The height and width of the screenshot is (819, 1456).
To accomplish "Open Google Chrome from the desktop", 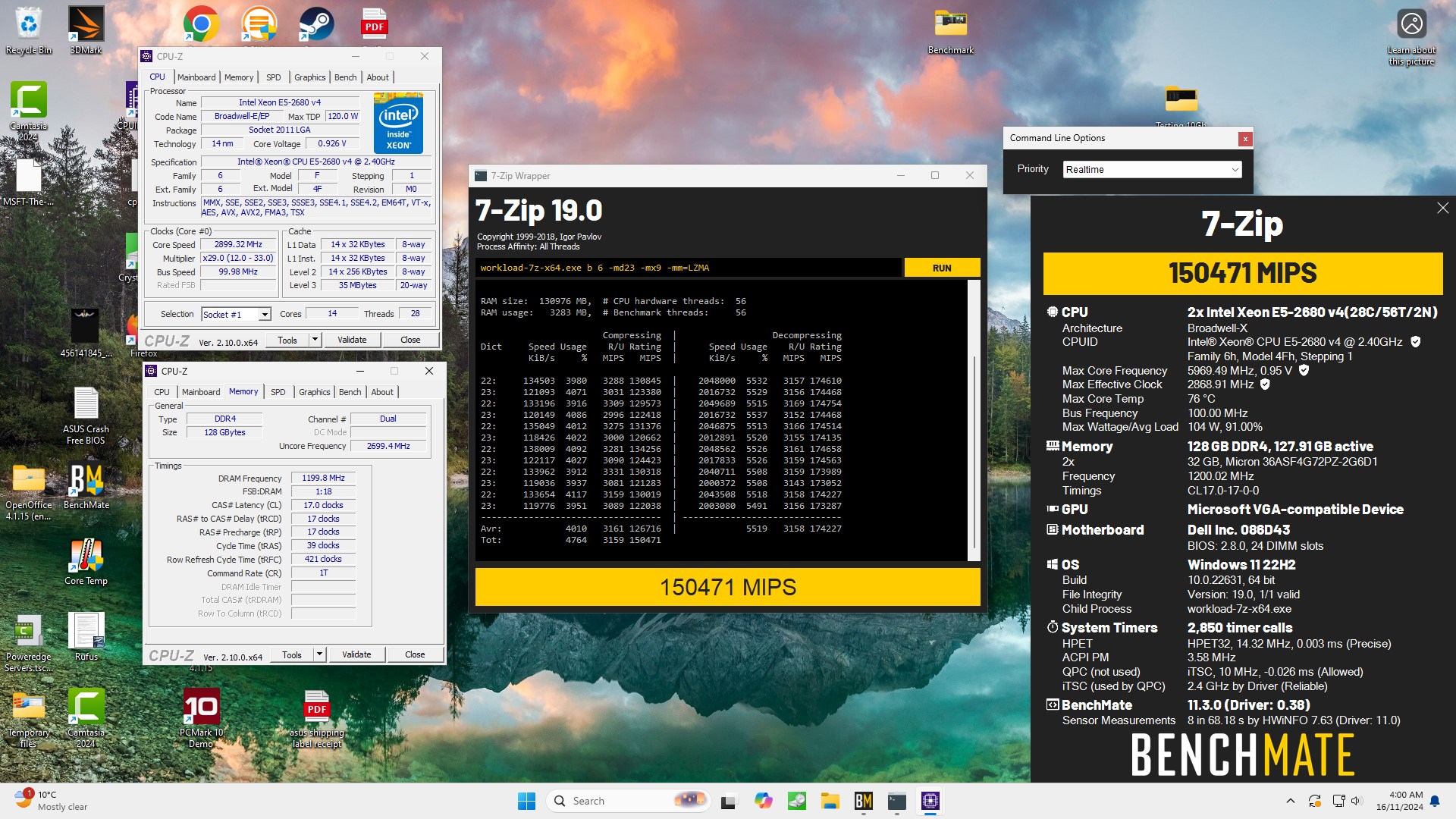I will 201,24.
